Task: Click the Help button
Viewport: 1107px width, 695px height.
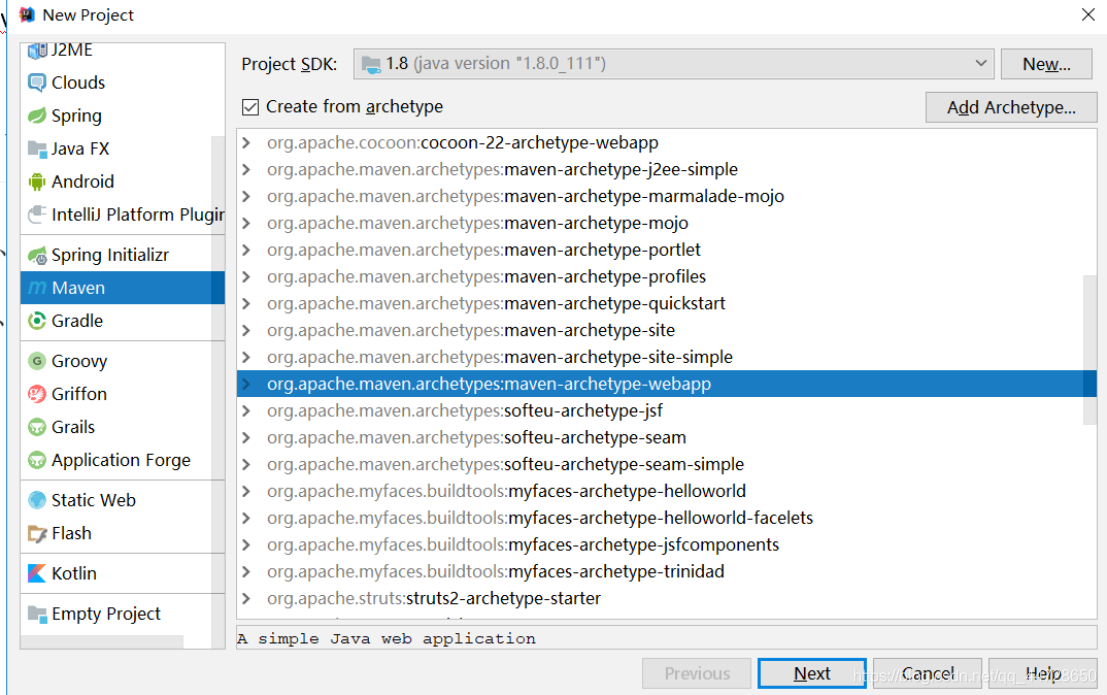Action: 1043,673
